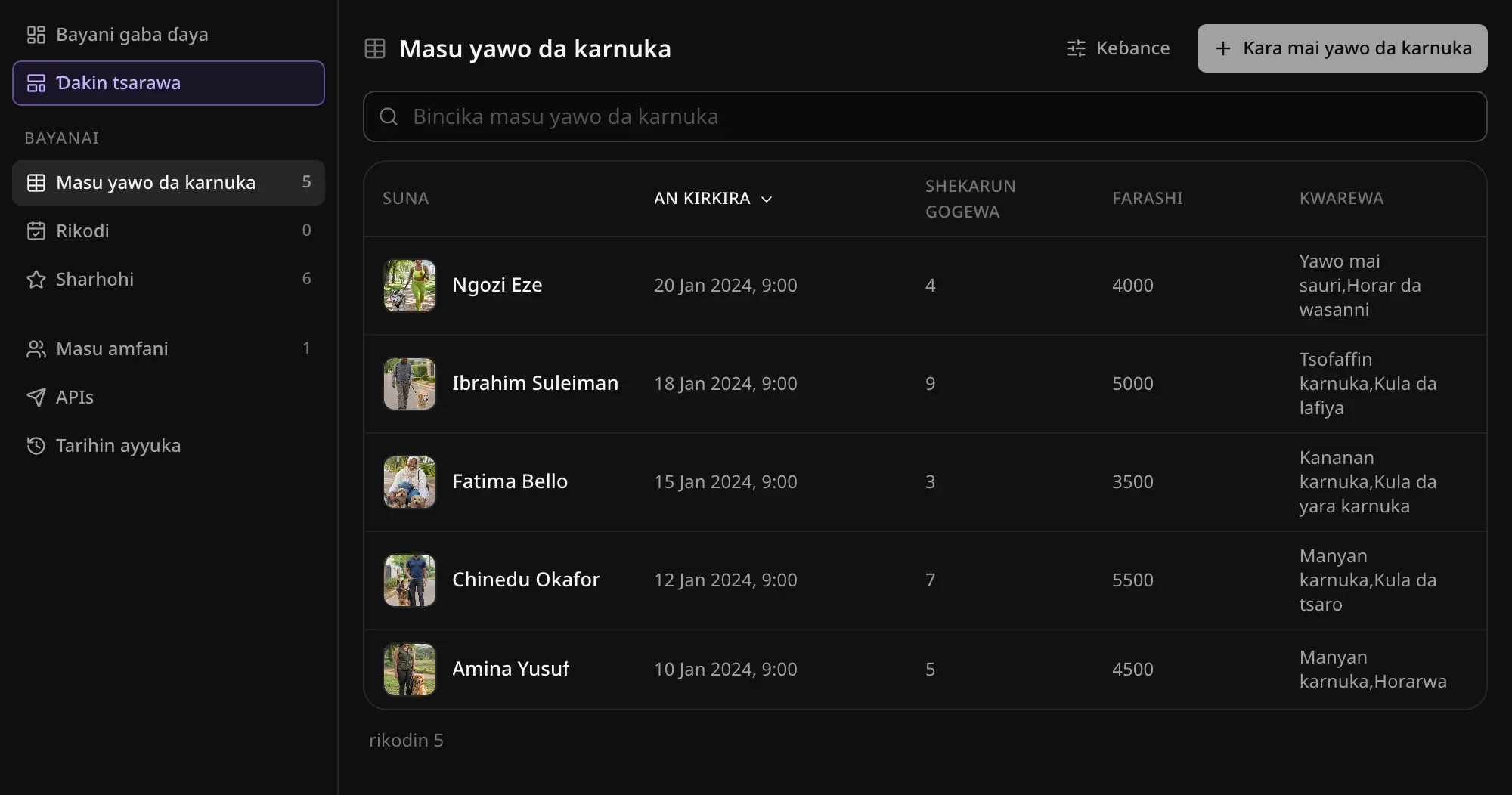Viewport: 1512px width, 795px height.
Task: Select the Chinedu Okafor name
Action: (x=526, y=580)
